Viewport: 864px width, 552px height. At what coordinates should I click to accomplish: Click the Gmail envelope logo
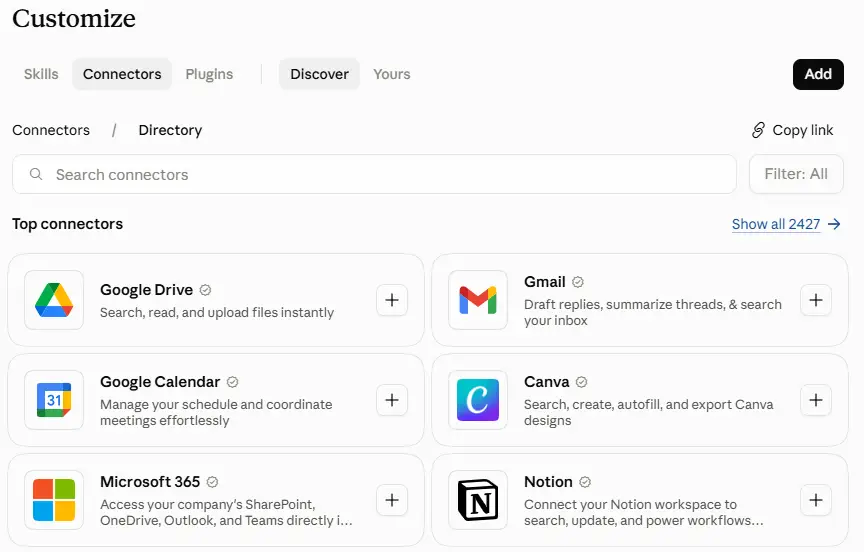tap(478, 300)
